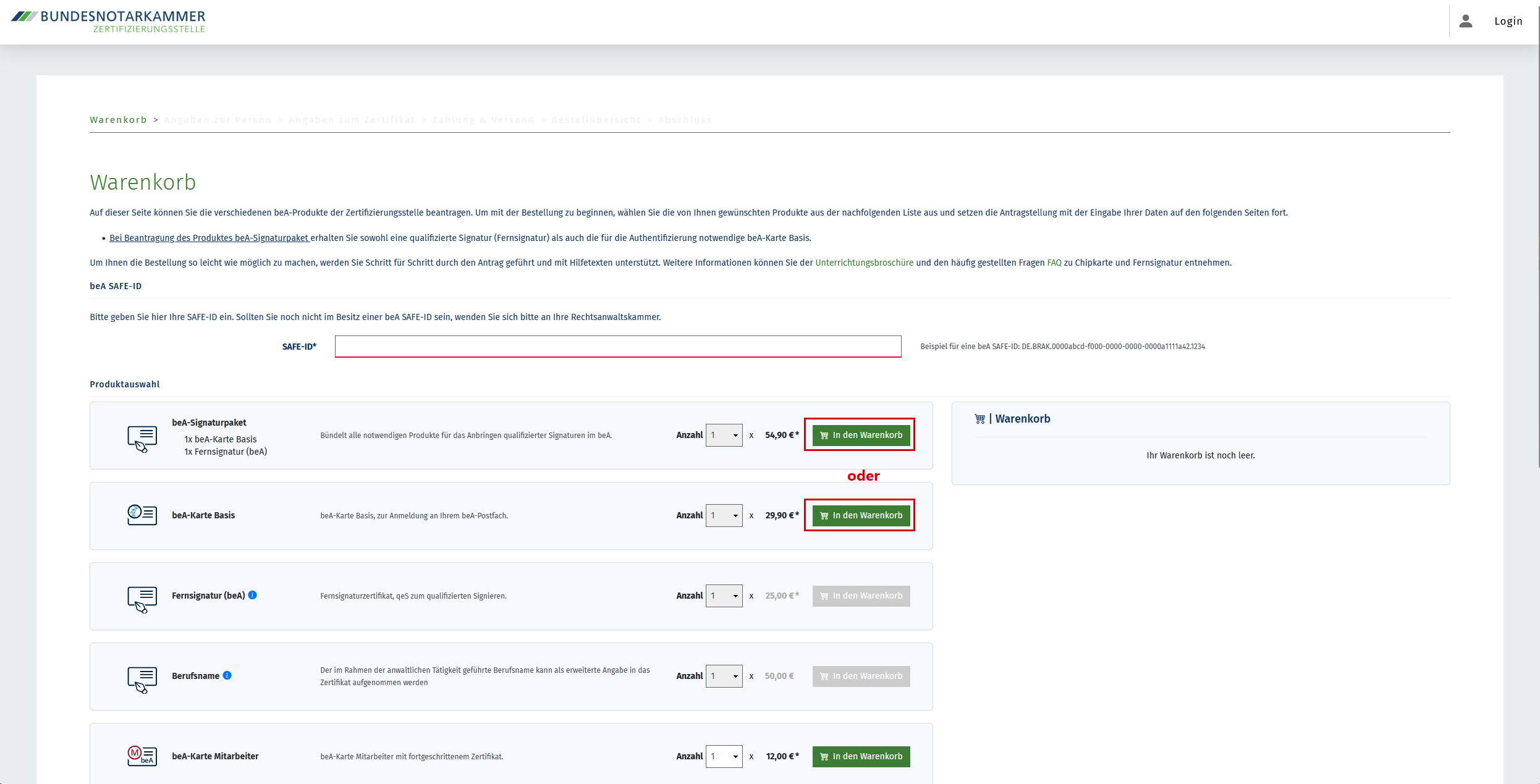Show info tooltip for Fernsignatur (beA)
Image resolution: width=1540 pixels, height=784 pixels.
point(253,595)
